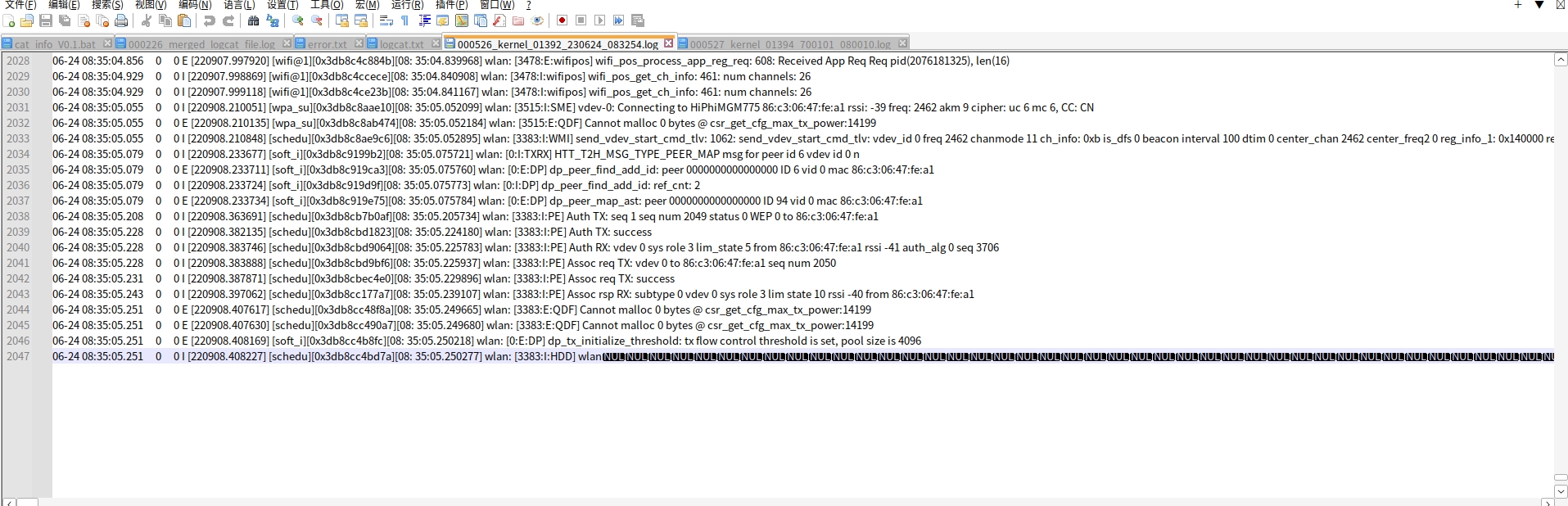The width and height of the screenshot is (1568, 506).
Task: Click the Close file toolbar icon
Action: click(x=84, y=20)
